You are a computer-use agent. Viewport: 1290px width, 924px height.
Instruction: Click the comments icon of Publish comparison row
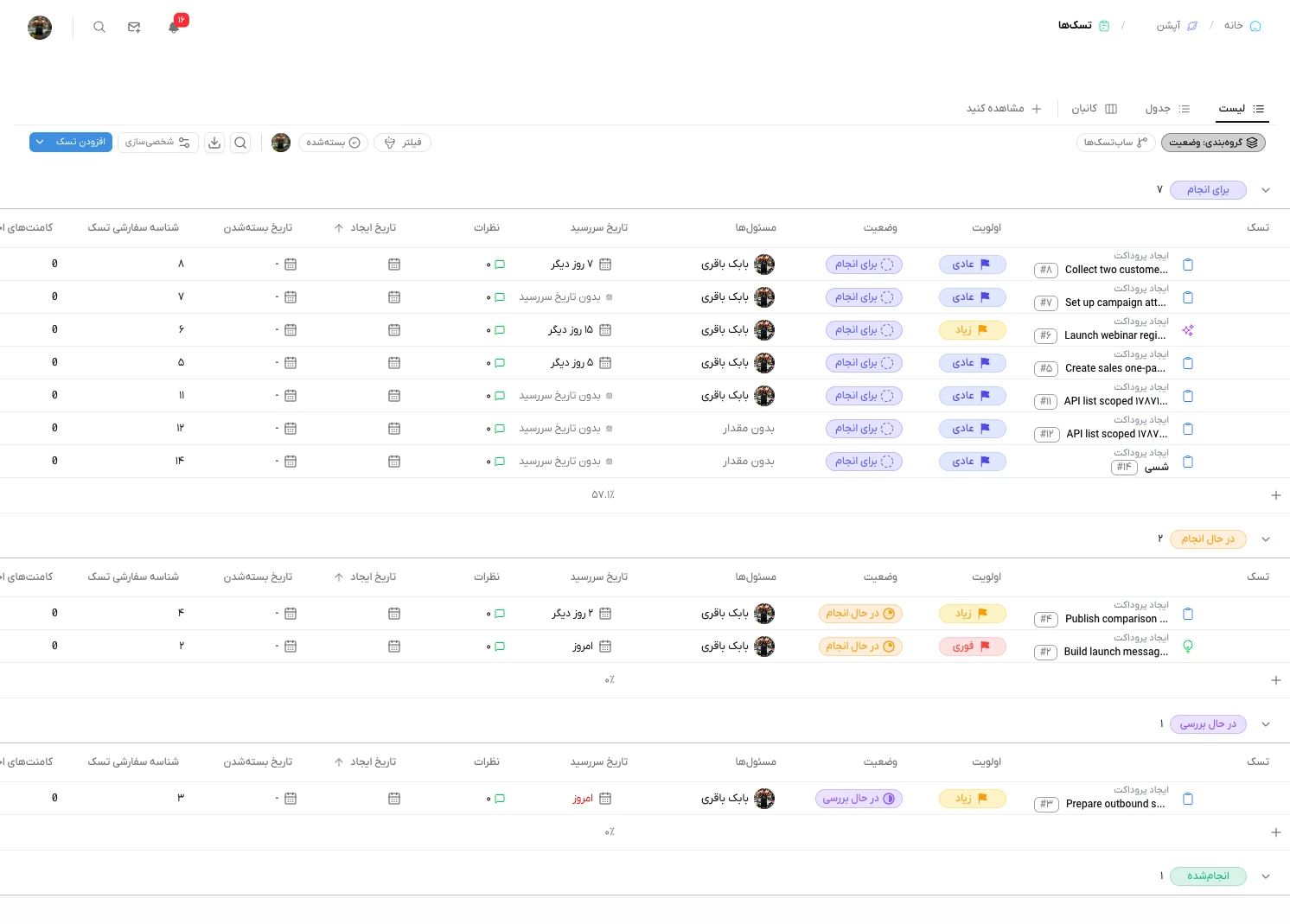point(499,614)
